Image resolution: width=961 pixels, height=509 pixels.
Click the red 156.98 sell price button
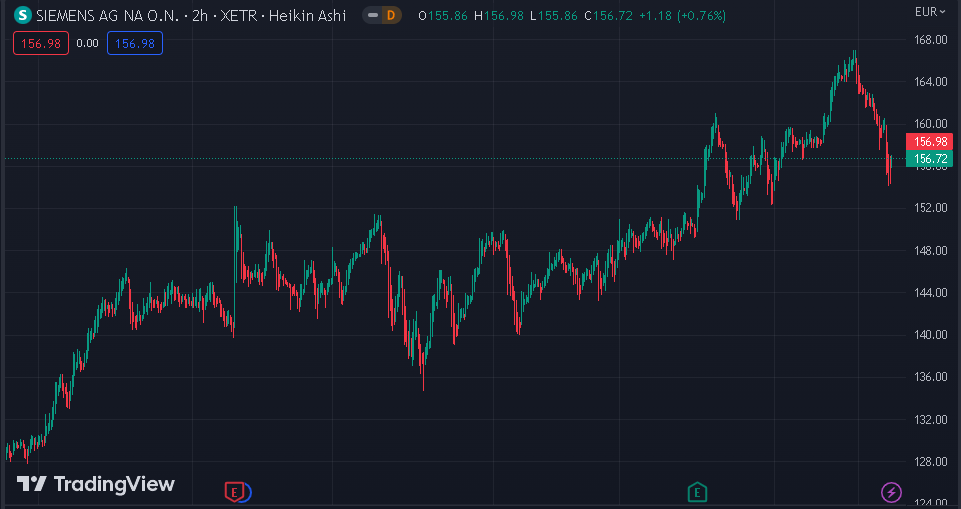[x=41, y=43]
